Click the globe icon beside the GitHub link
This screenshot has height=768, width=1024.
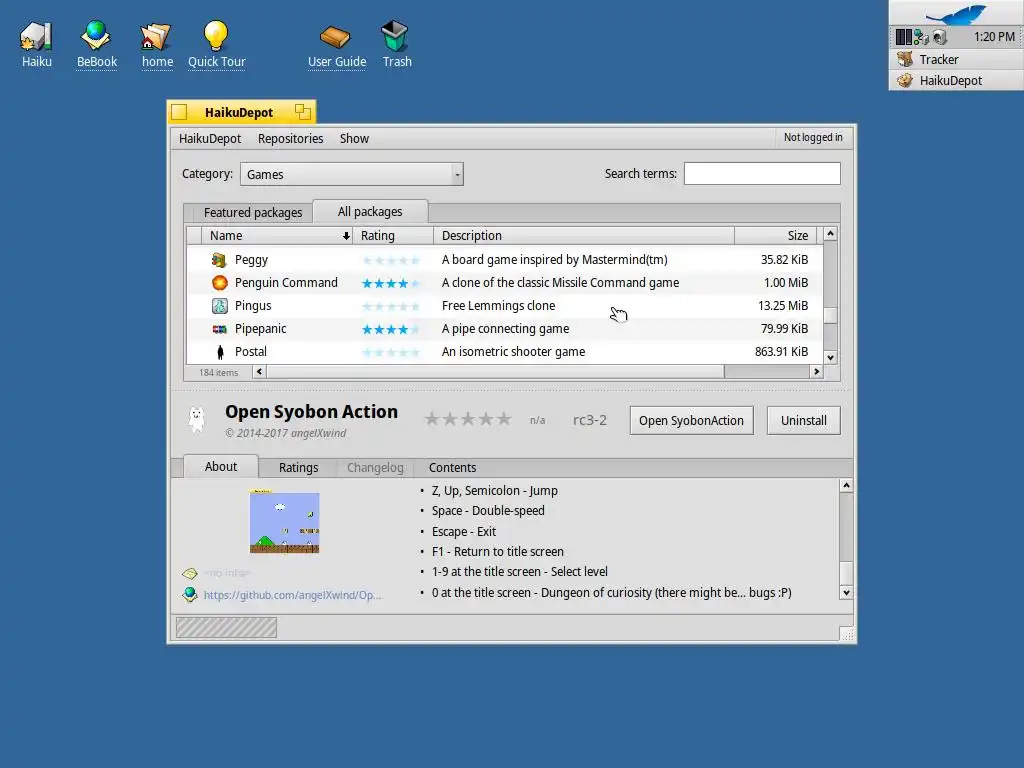(x=190, y=594)
